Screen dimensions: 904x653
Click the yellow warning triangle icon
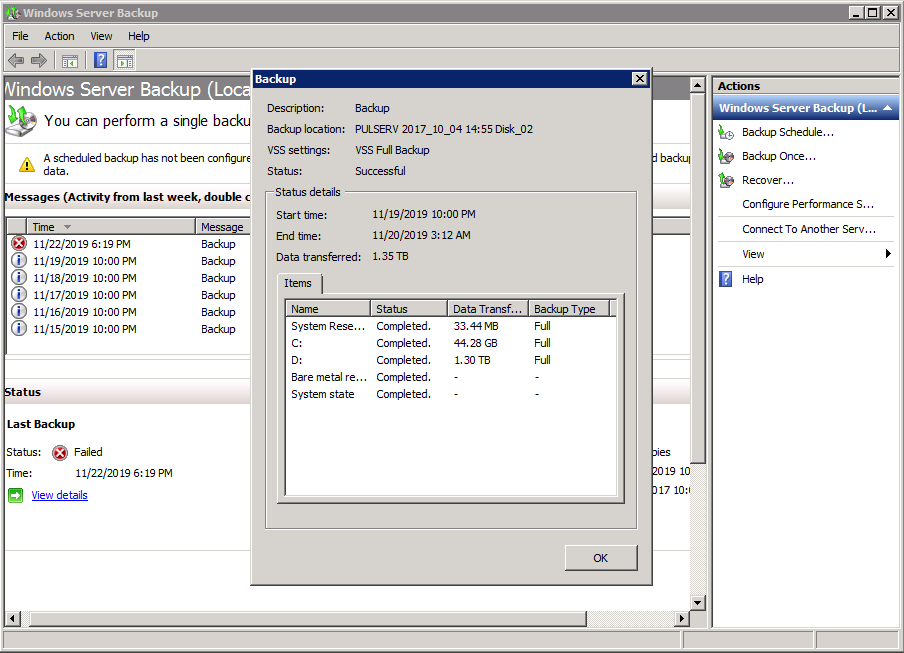coord(27,165)
